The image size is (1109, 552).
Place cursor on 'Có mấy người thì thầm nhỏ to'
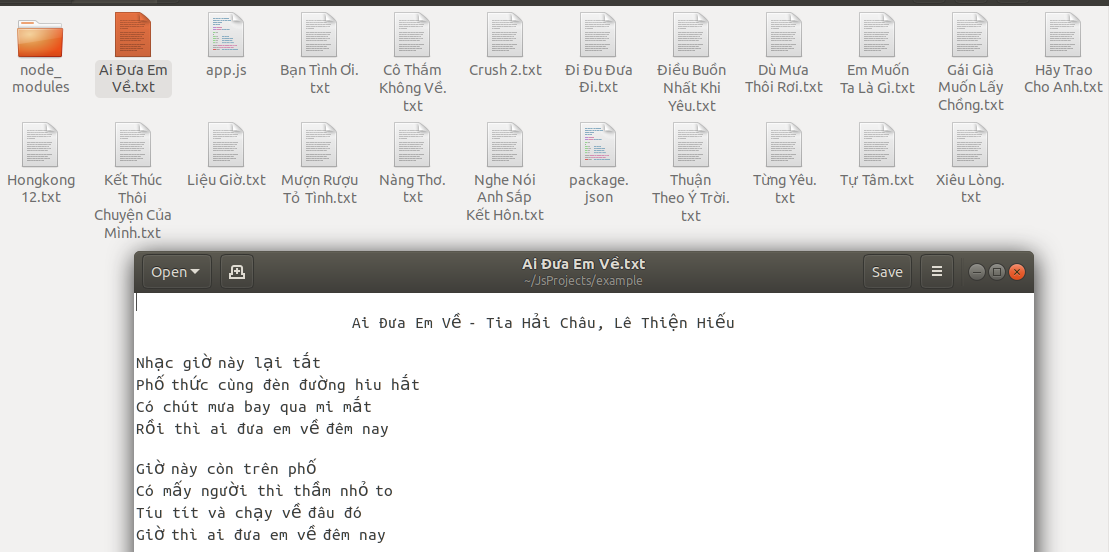264,491
